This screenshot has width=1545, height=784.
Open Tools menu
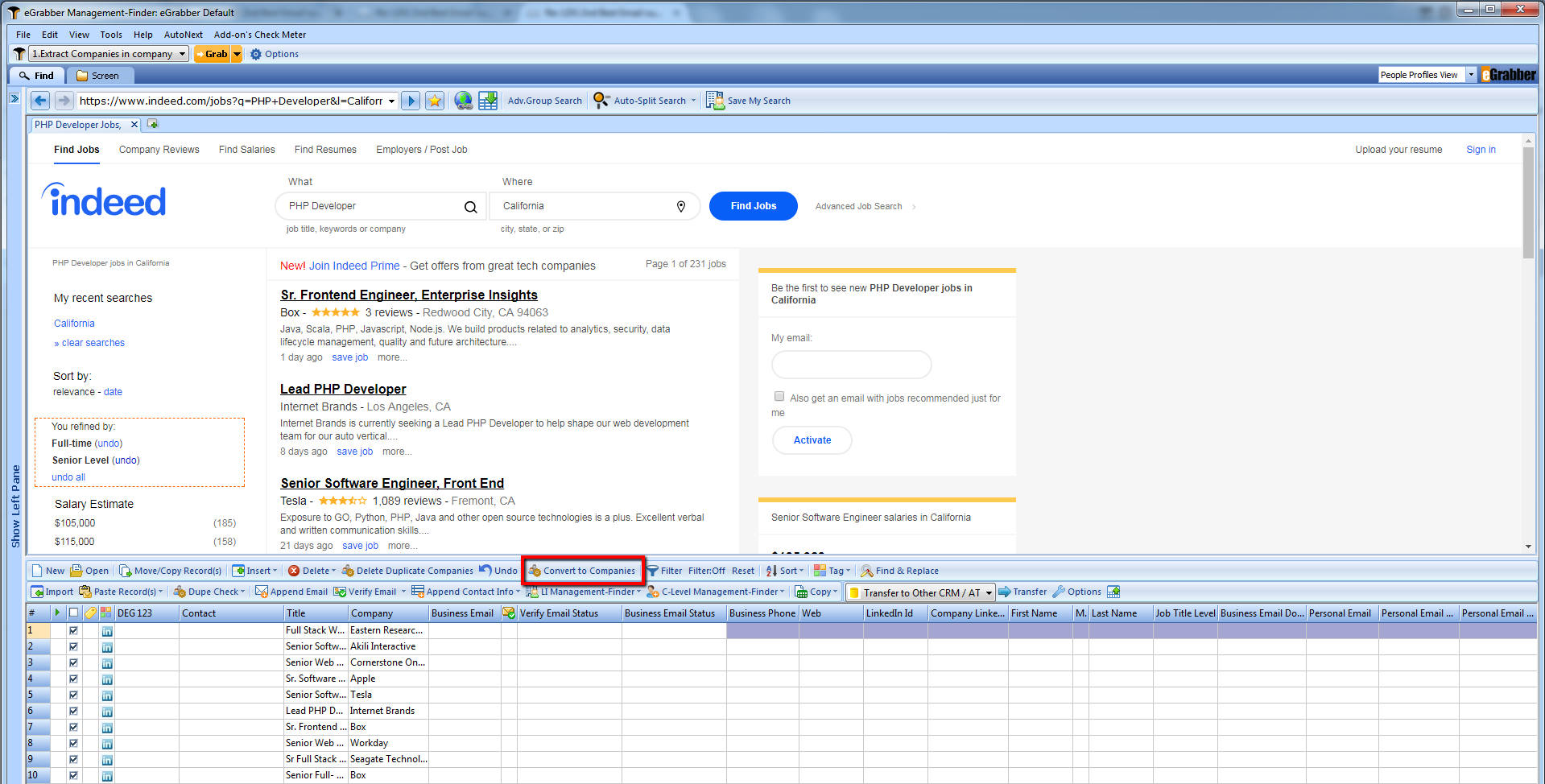111,35
